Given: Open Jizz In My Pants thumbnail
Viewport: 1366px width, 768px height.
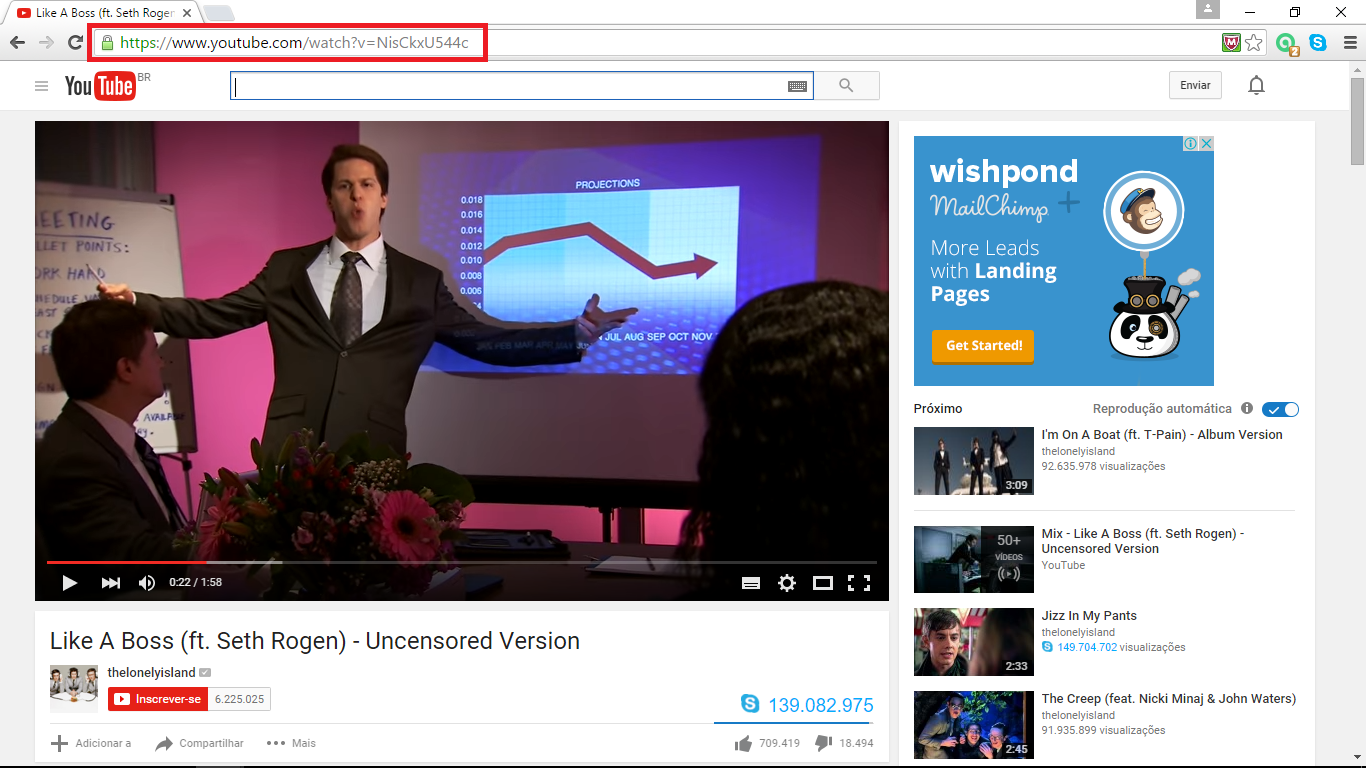Looking at the screenshot, I should pyautogui.click(x=974, y=642).
